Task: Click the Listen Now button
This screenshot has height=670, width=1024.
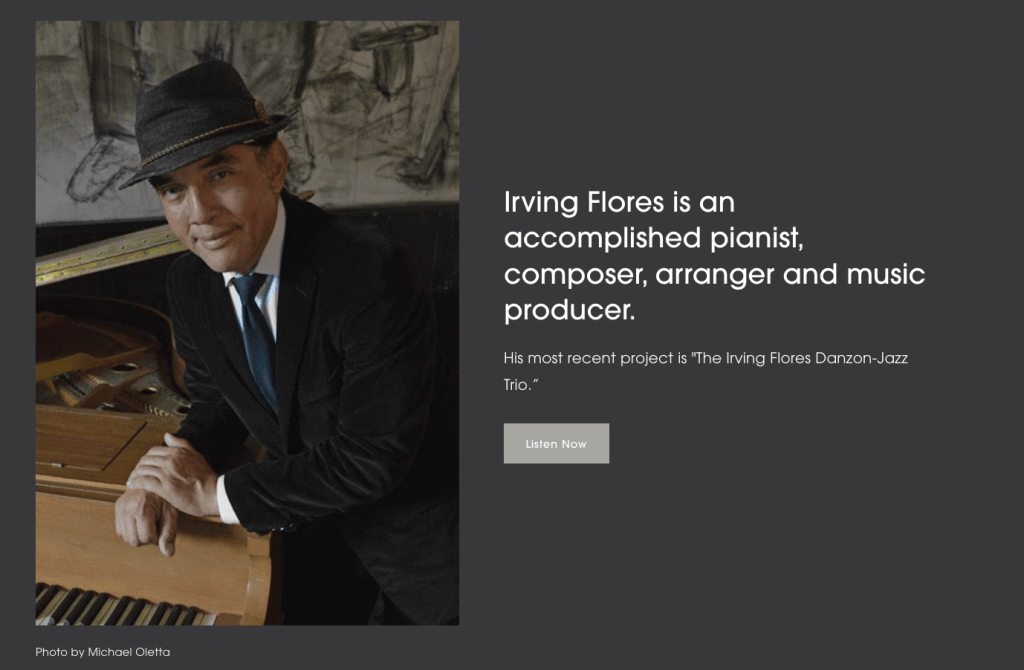Action: [x=556, y=444]
